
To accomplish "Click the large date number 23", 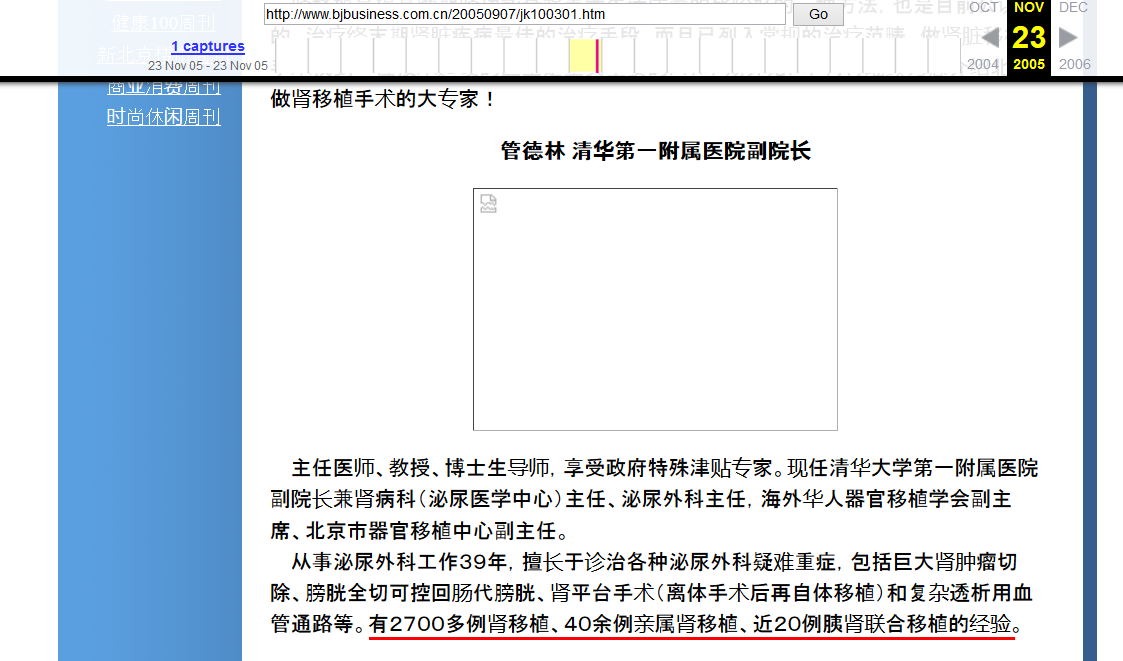I will pos(1028,38).
